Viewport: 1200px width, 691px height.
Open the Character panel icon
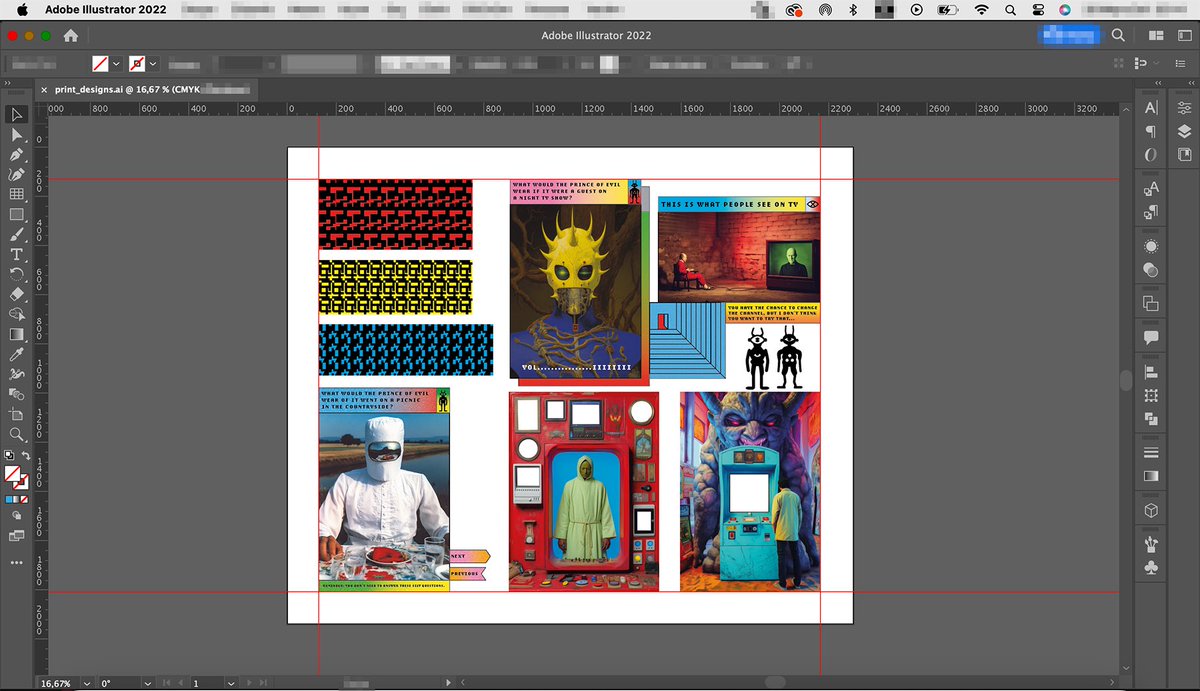pos(1151,108)
